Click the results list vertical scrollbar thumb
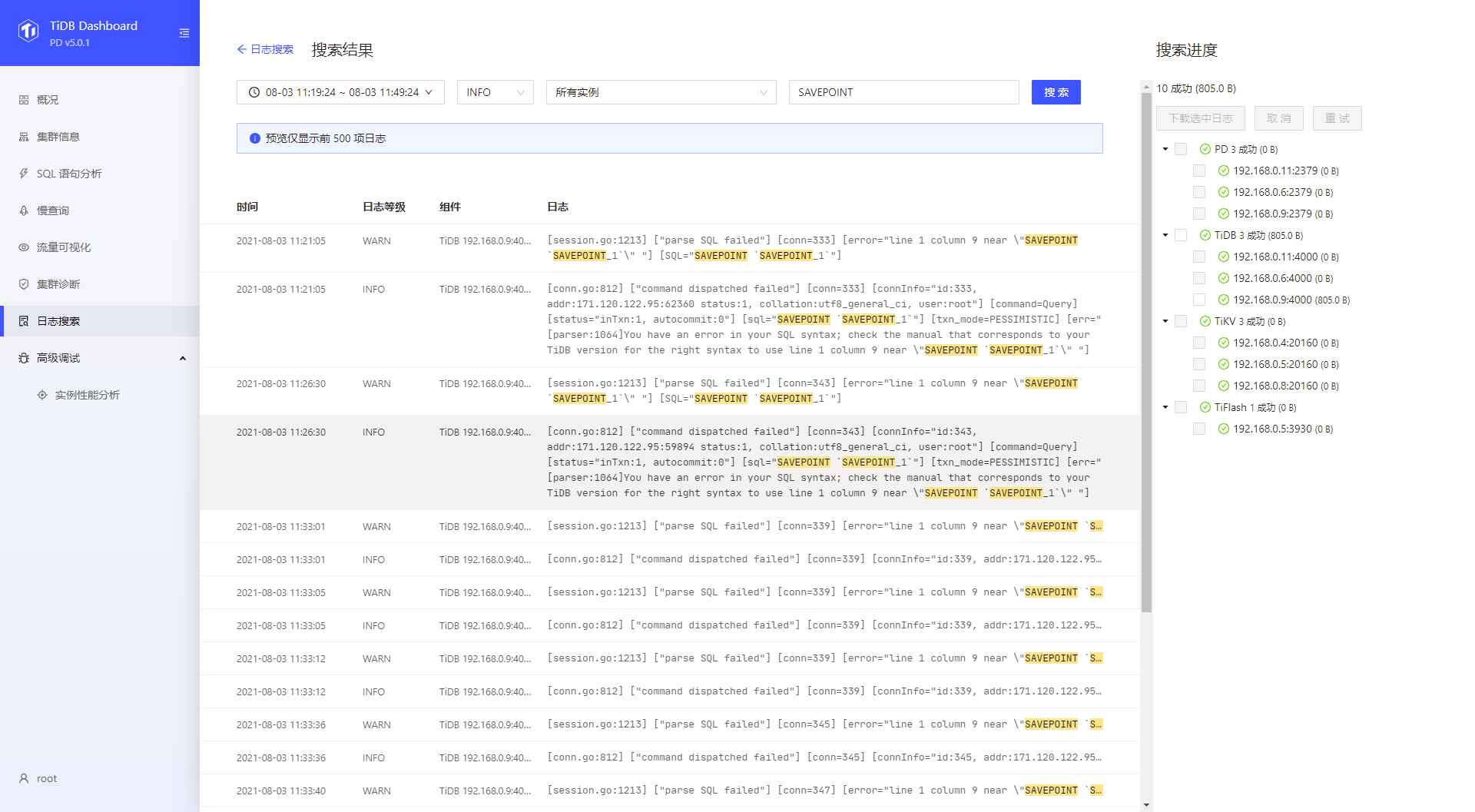This screenshot has height=812, width=1475. [x=1147, y=352]
